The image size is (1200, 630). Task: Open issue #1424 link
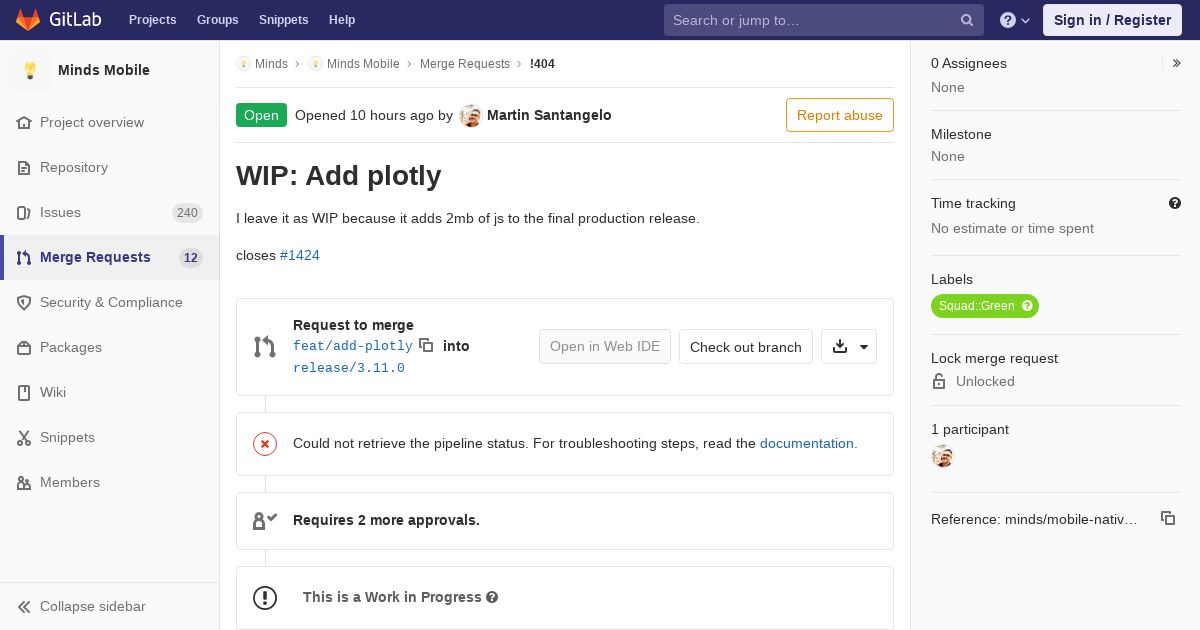click(300, 255)
